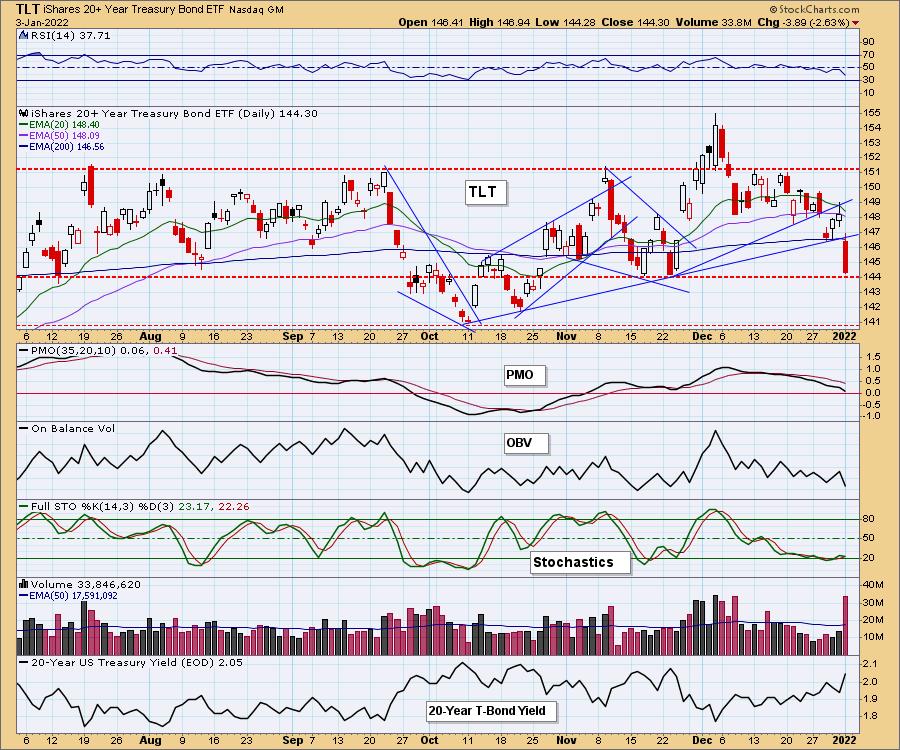Click the boxed 'TLT' chart annotation
This screenshot has height=750, width=900.
pyautogui.click(x=486, y=193)
